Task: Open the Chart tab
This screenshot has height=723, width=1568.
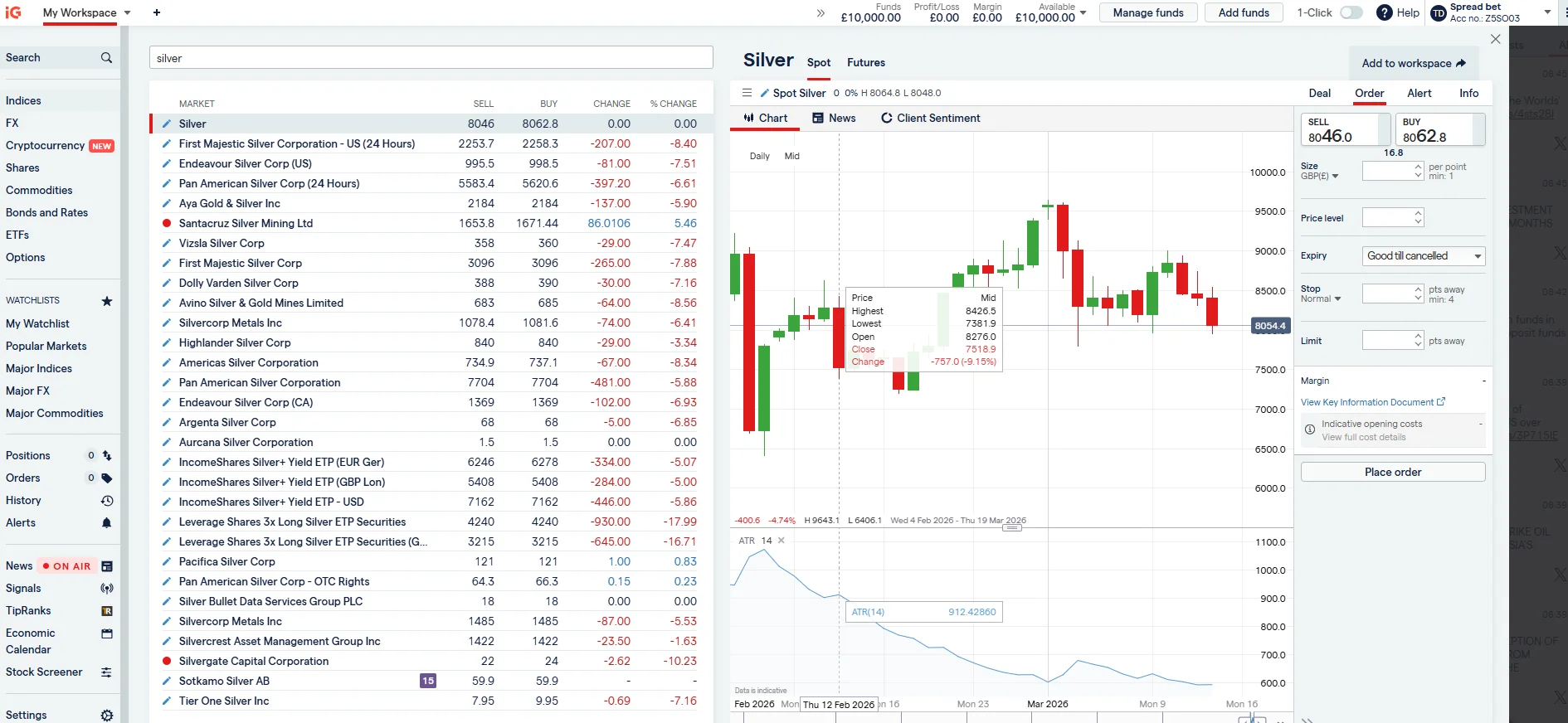Action: point(766,118)
